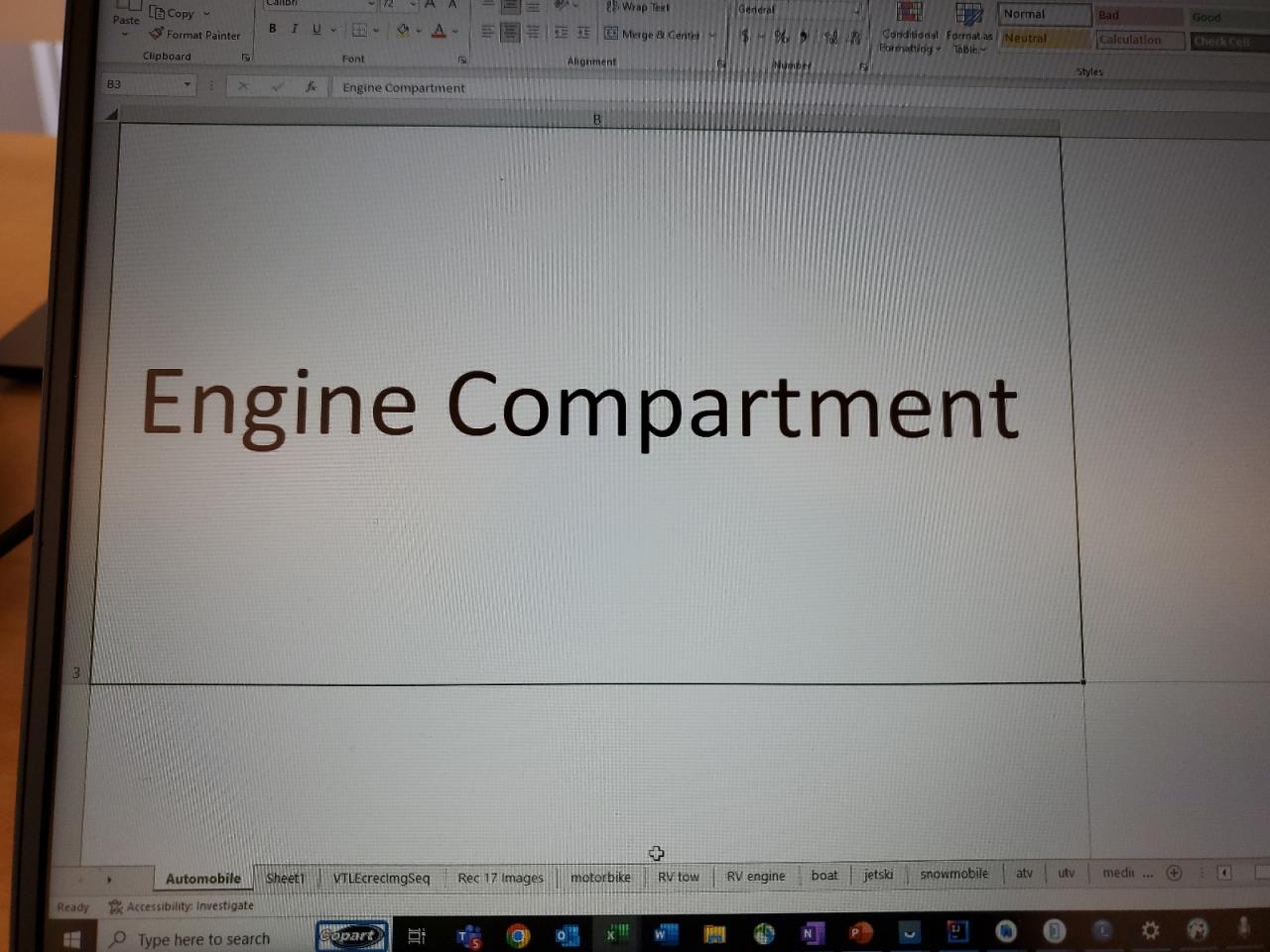1270x952 pixels.
Task: Open Format as Table gallery
Action: 968,27
